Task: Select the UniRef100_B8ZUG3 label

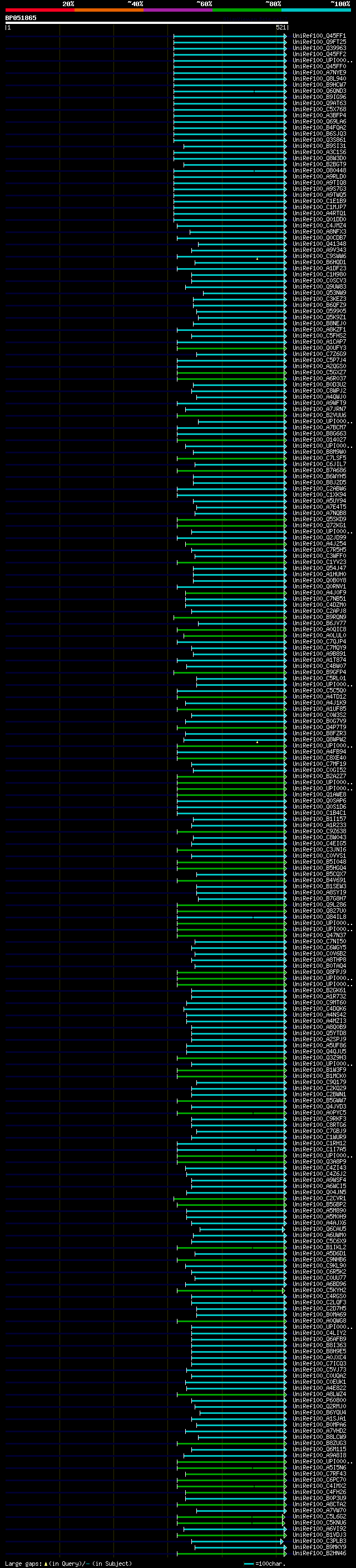Action: coord(319,1443)
